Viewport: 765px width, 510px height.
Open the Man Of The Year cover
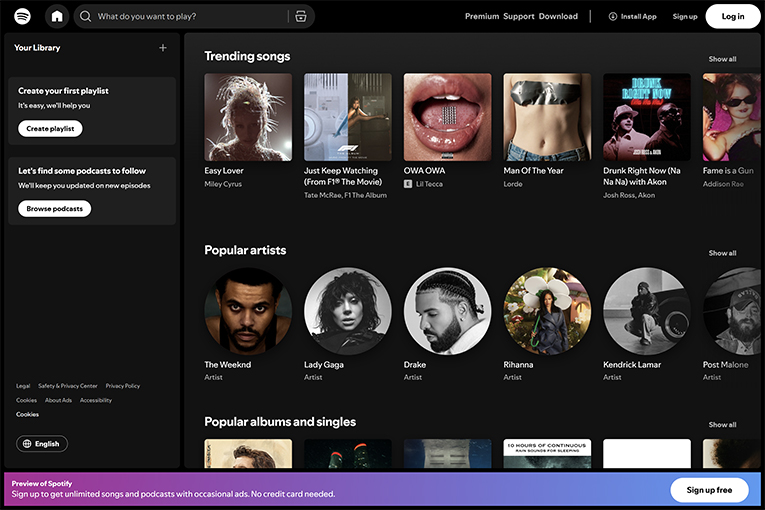point(547,117)
